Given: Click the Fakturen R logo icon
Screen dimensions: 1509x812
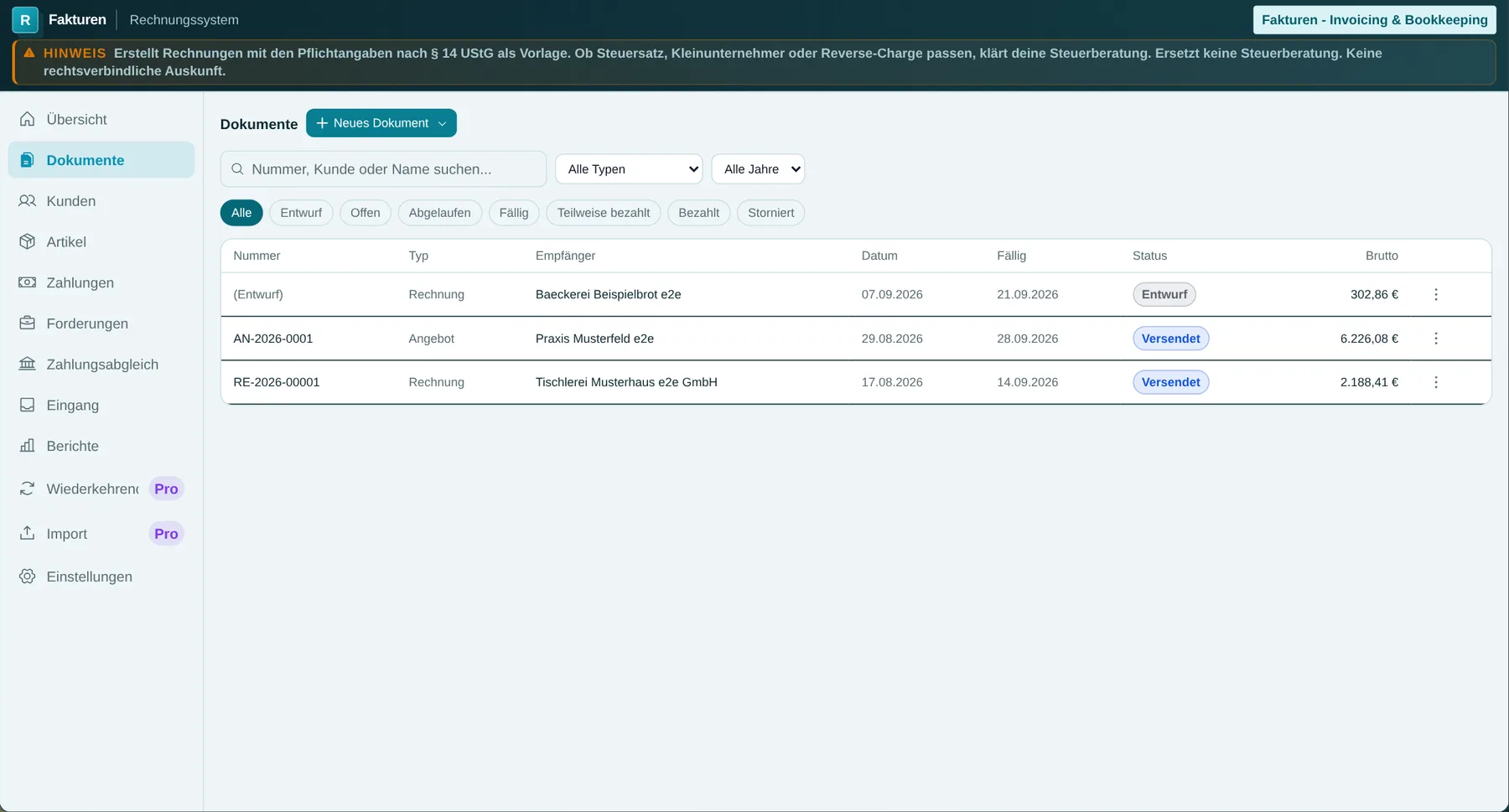Looking at the screenshot, I should [x=25, y=19].
